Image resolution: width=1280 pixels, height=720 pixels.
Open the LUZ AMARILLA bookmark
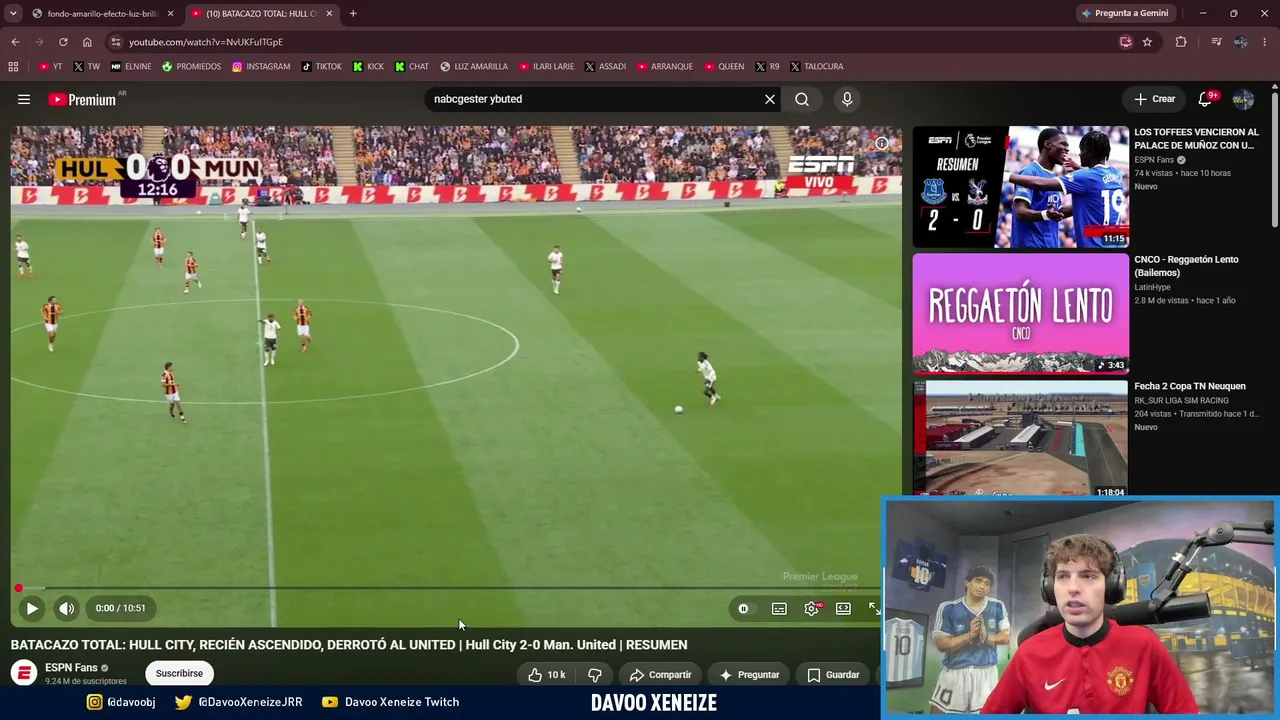[x=474, y=67]
